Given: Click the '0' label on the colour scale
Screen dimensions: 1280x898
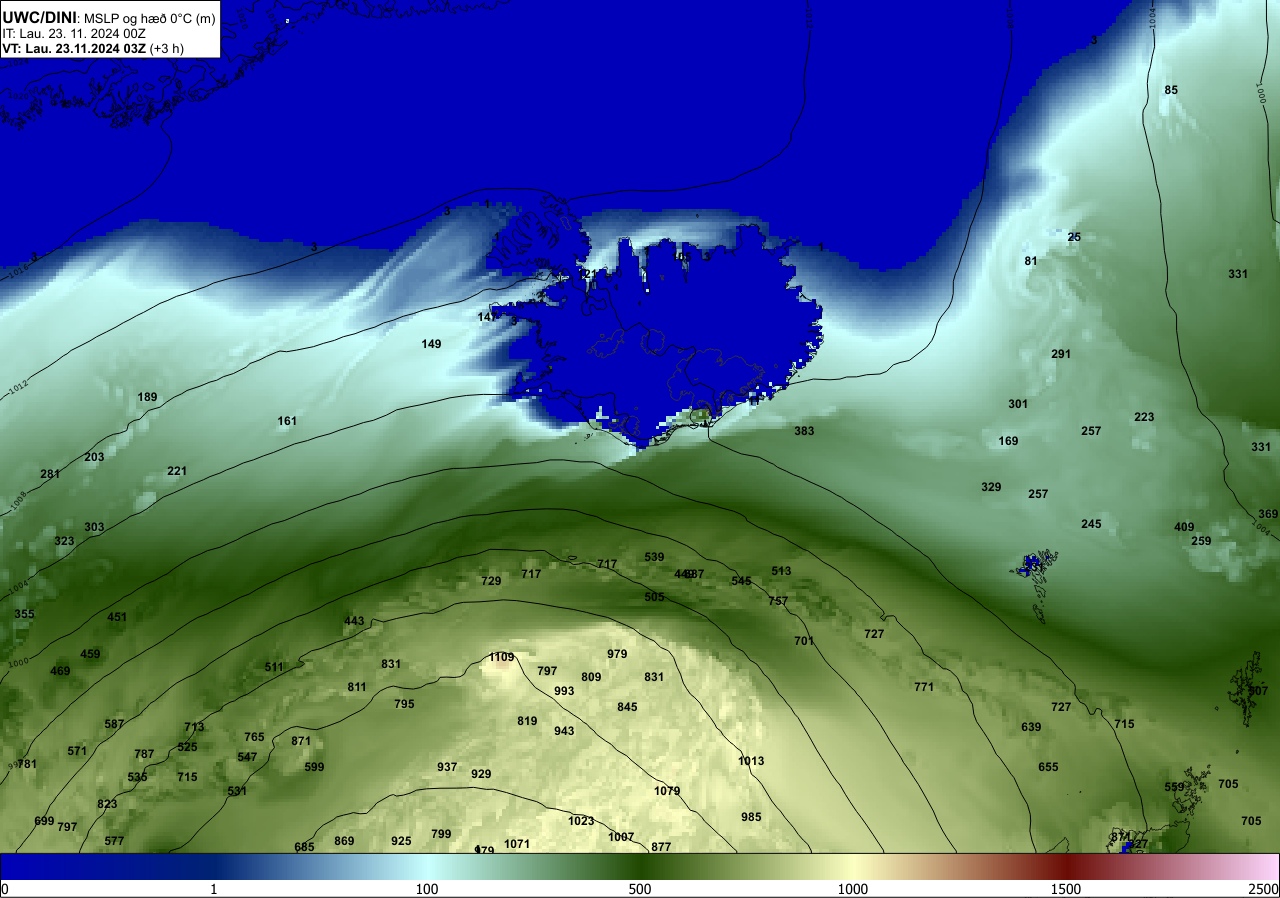Looking at the screenshot, I should [x=4, y=889].
